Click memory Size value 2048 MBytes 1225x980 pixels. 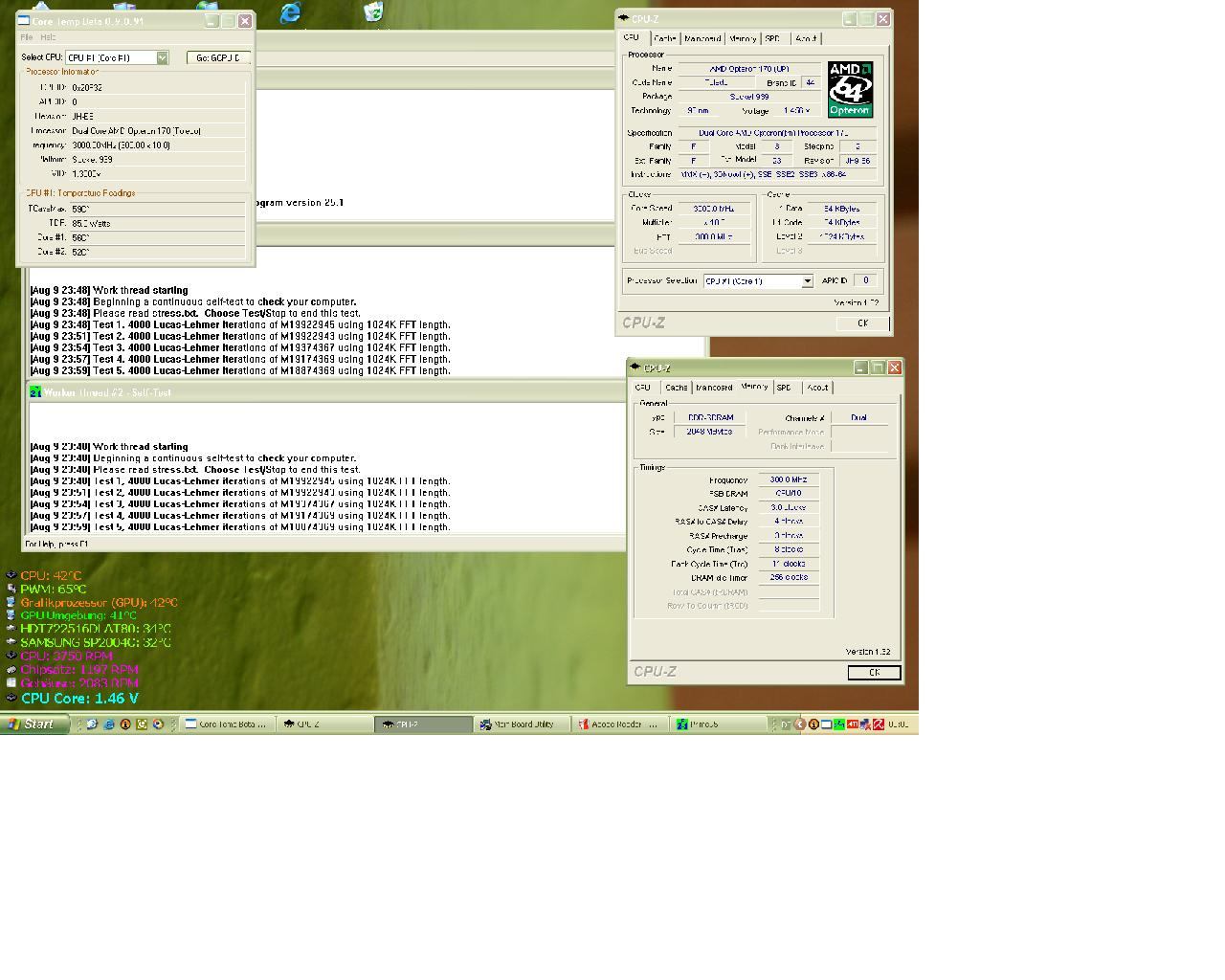point(709,432)
